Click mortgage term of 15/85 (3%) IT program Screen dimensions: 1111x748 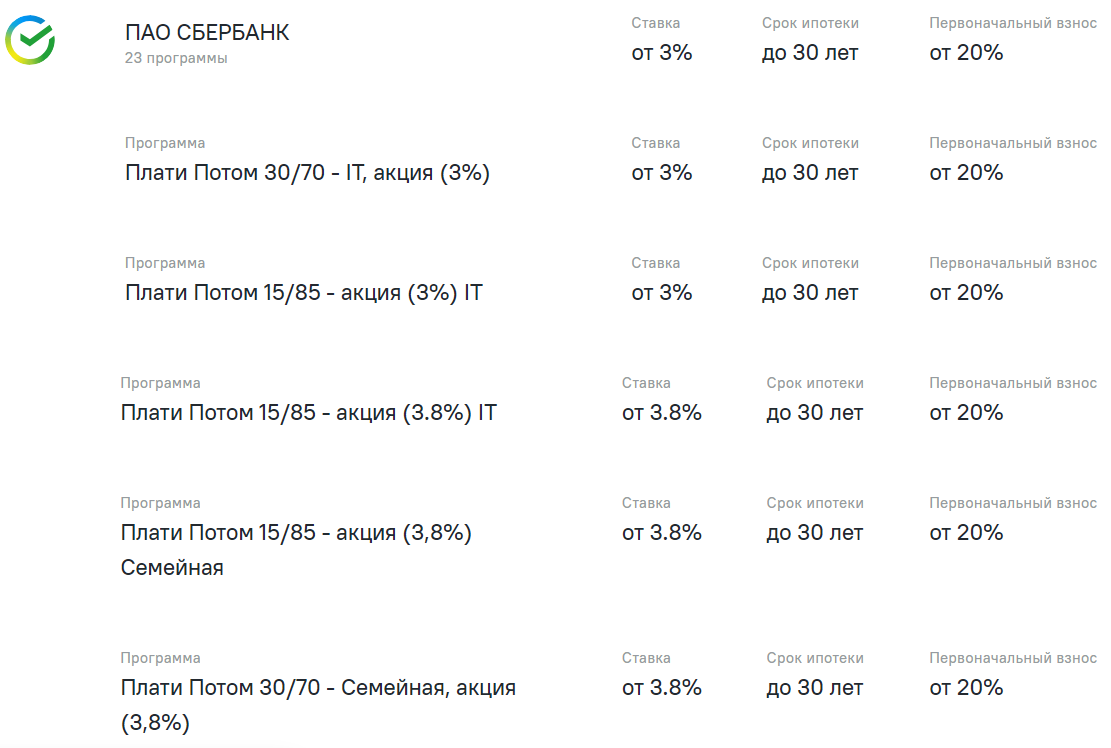point(810,293)
